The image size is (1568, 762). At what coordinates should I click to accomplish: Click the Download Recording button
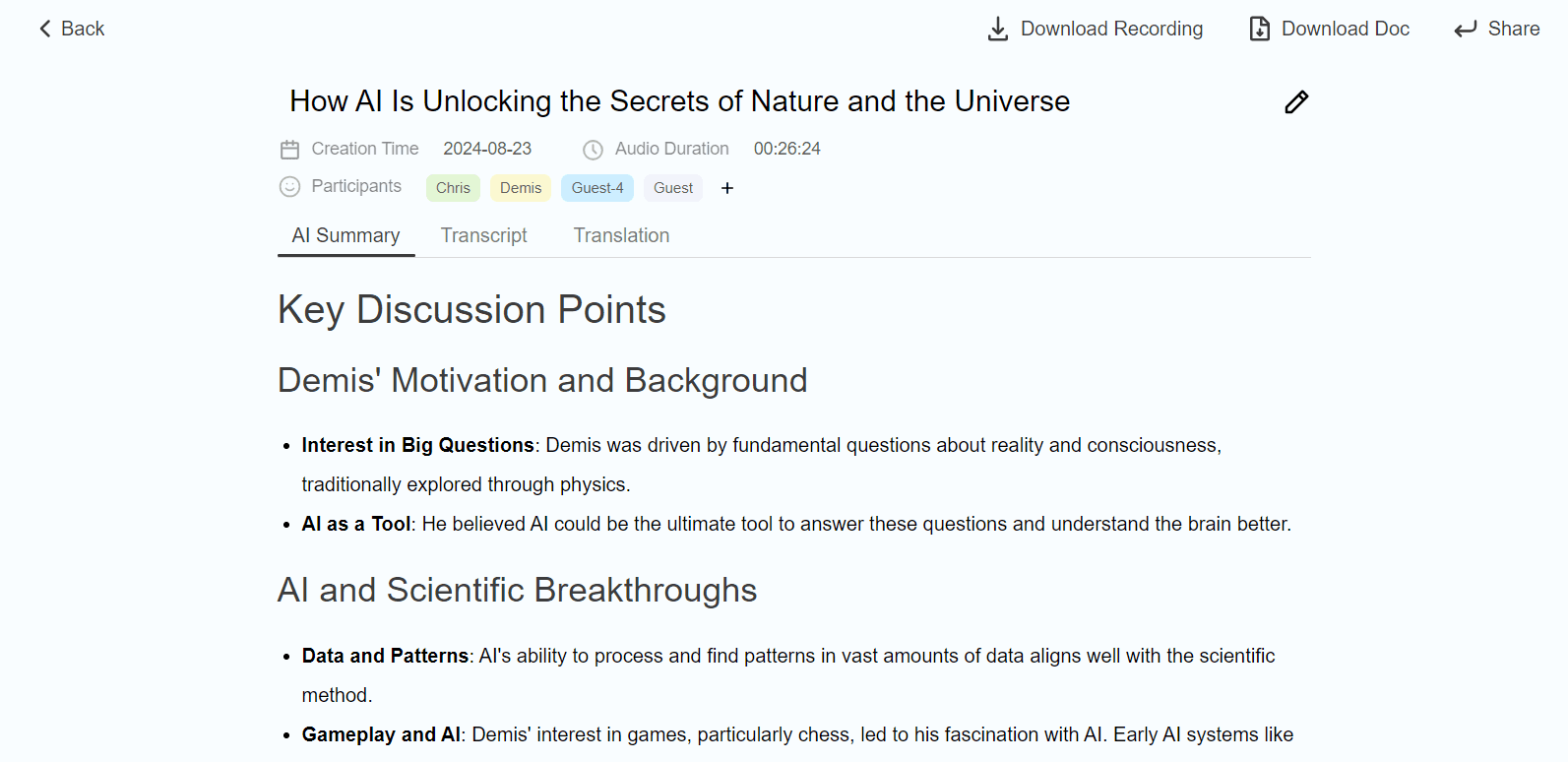coord(1111,30)
